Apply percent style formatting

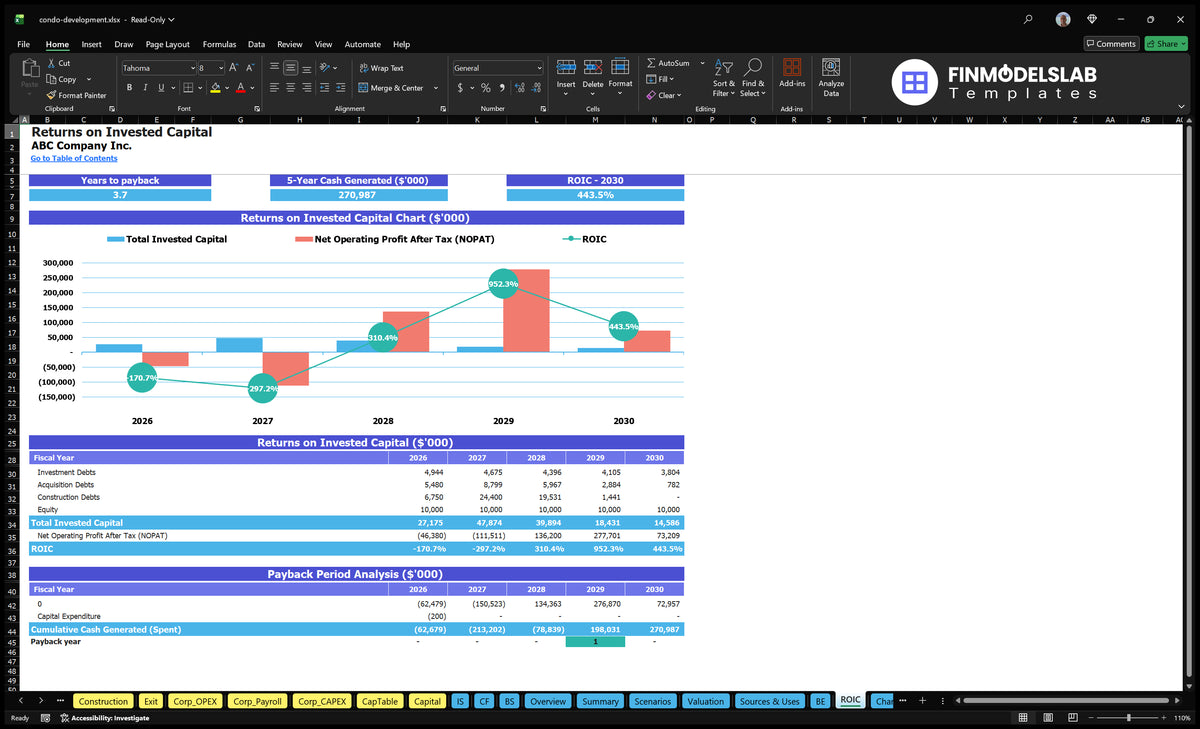coord(486,88)
